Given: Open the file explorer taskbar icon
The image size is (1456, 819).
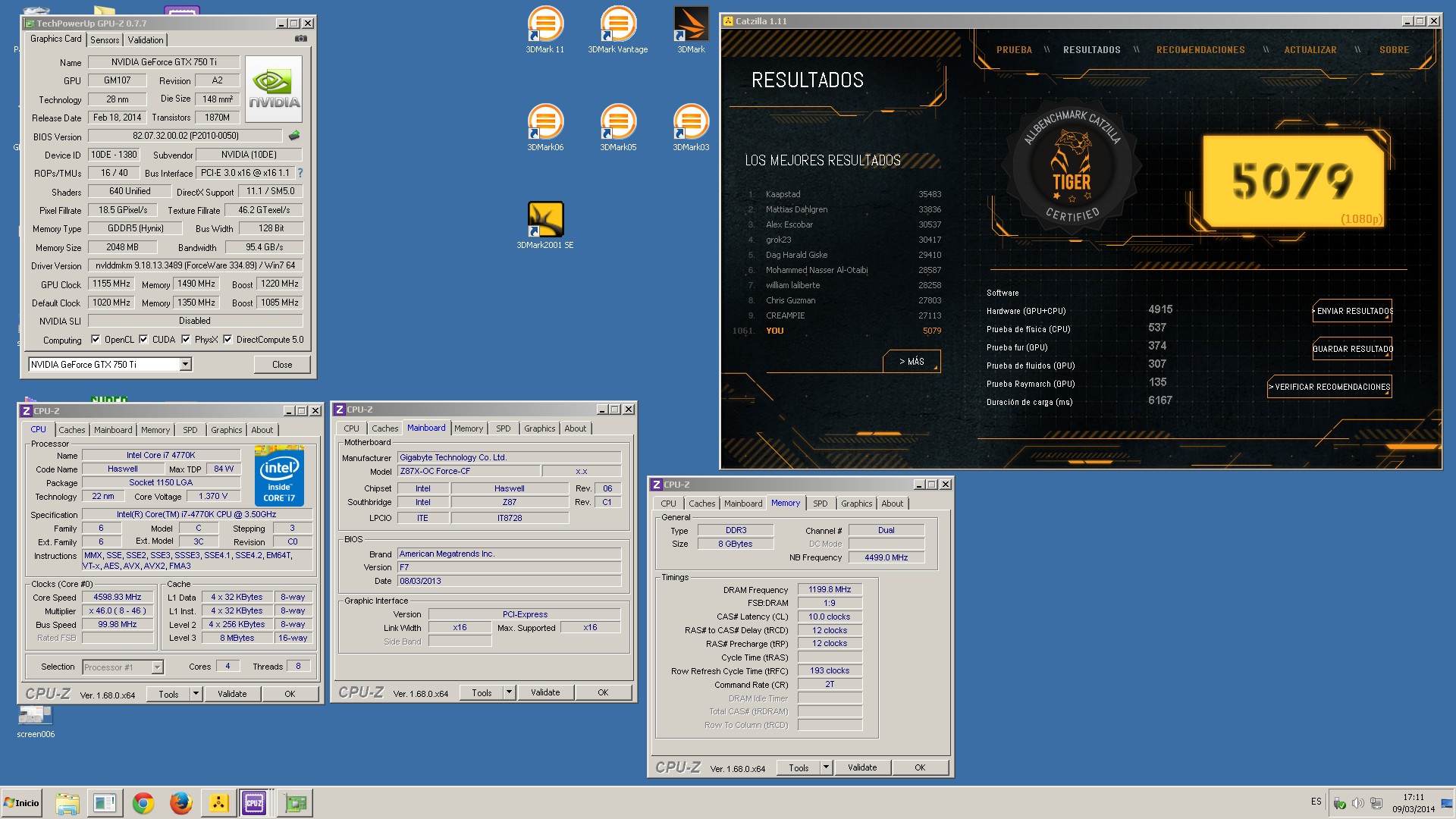Looking at the screenshot, I should click(67, 803).
